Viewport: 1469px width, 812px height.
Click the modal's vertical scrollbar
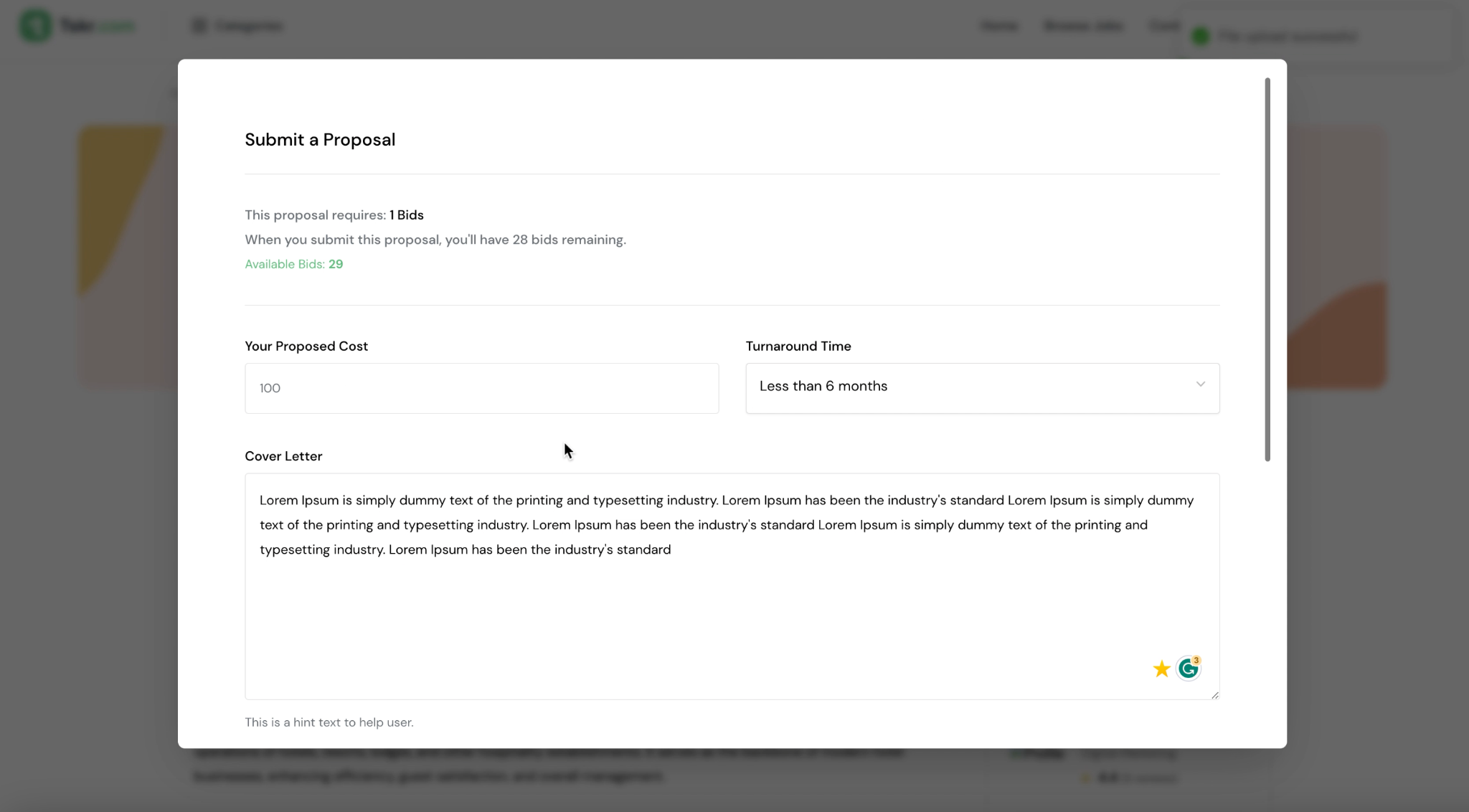tap(1267, 269)
